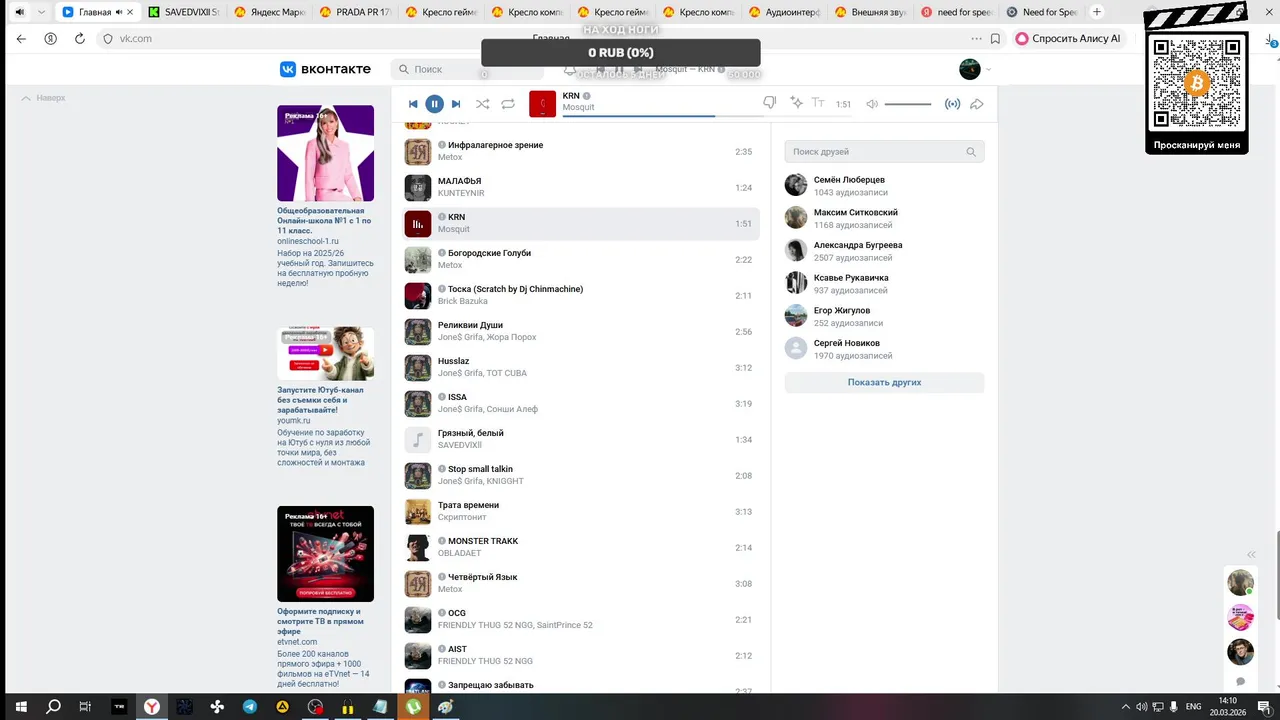The height and width of the screenshot is (720, 1280).
Task: Play the track Богородские Голуби
Action: pyautogui.click(x=581, y=260)
